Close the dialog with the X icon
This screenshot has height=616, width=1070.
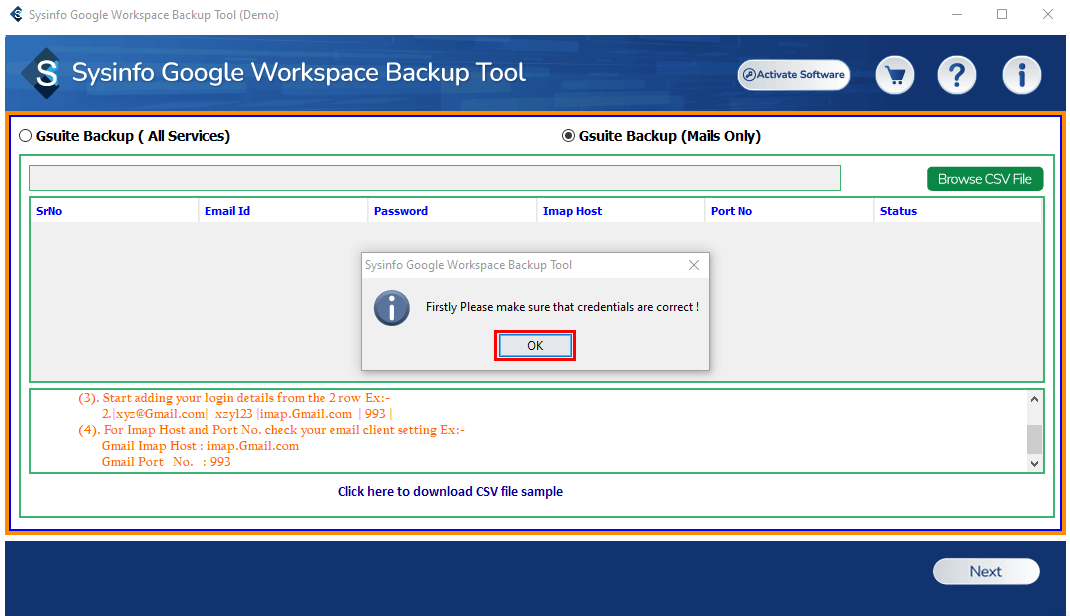coord(694,265)
